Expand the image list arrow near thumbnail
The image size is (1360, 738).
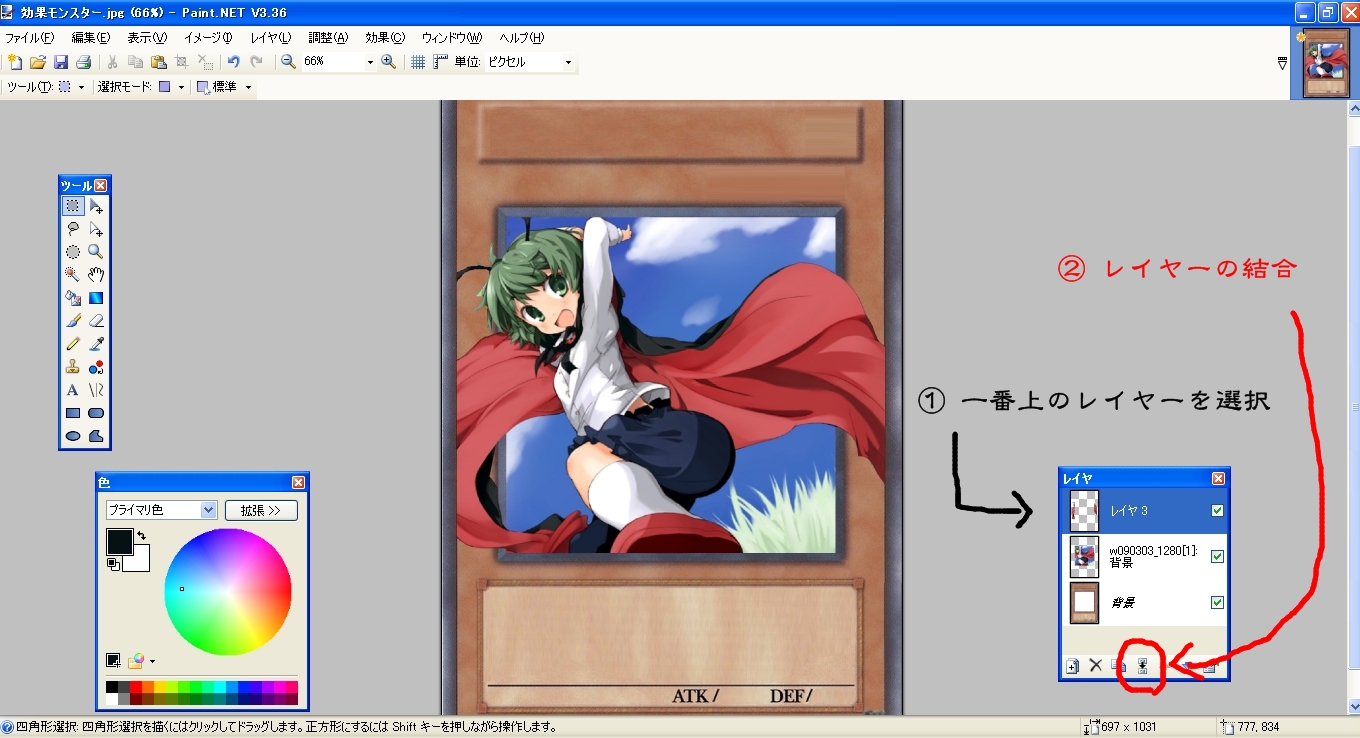(x=1282, y=63)
